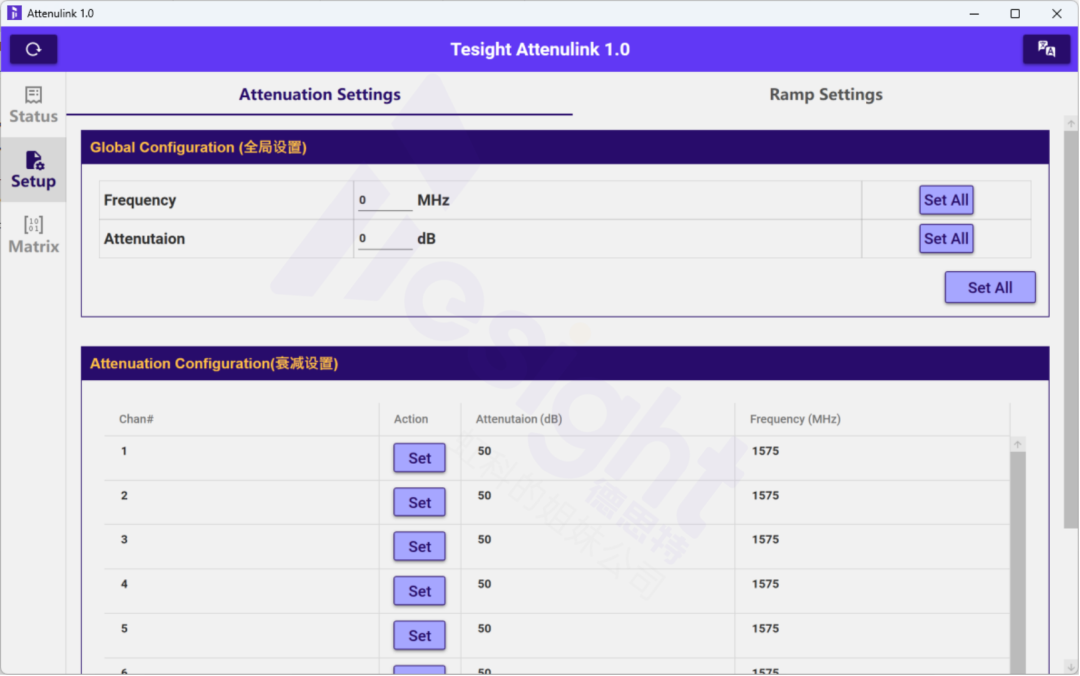Open the Matrix sidebar page
The image size is (1080, 676).
tap(33, 234)
